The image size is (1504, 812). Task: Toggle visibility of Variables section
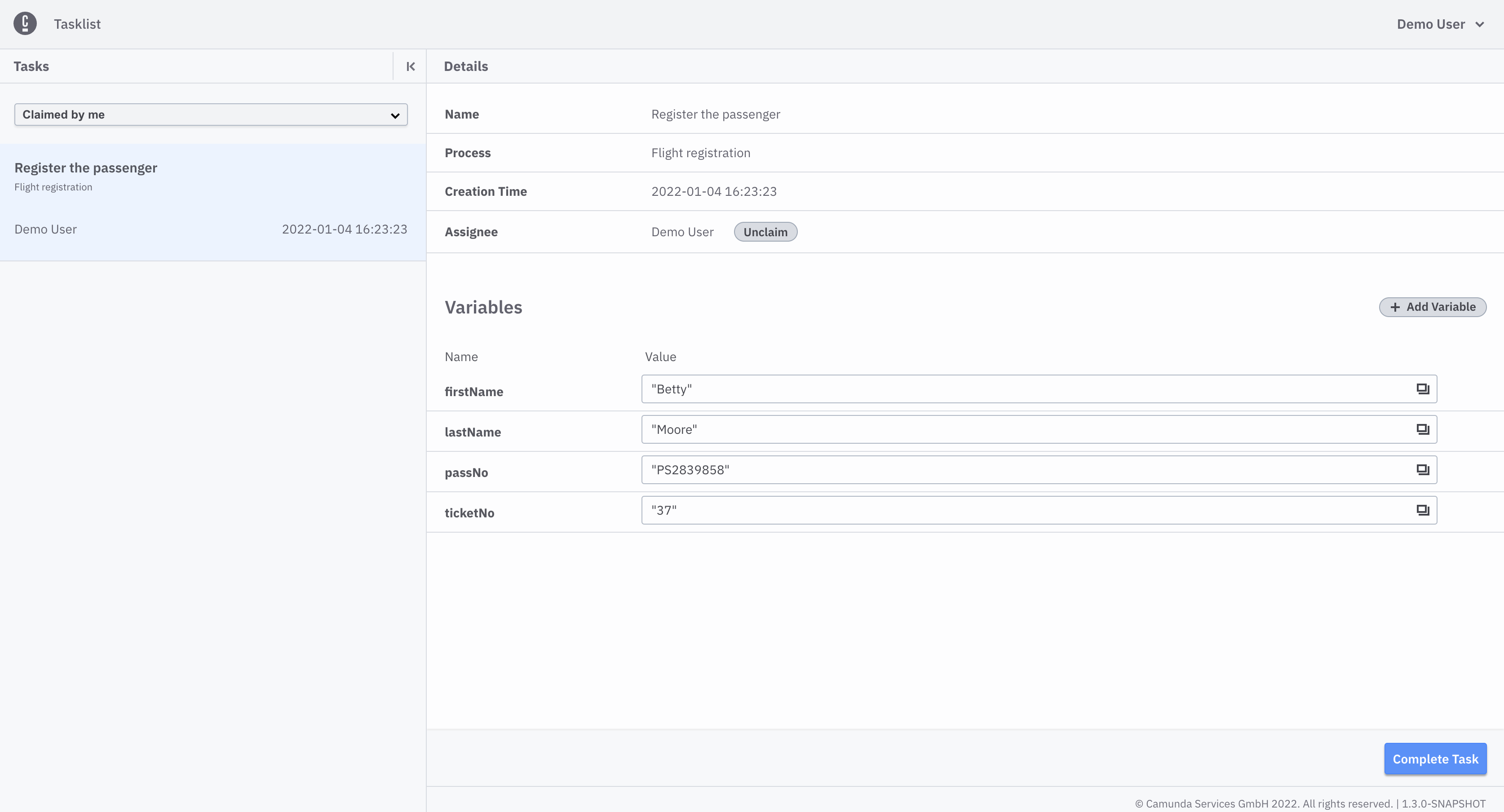[483, 306]
